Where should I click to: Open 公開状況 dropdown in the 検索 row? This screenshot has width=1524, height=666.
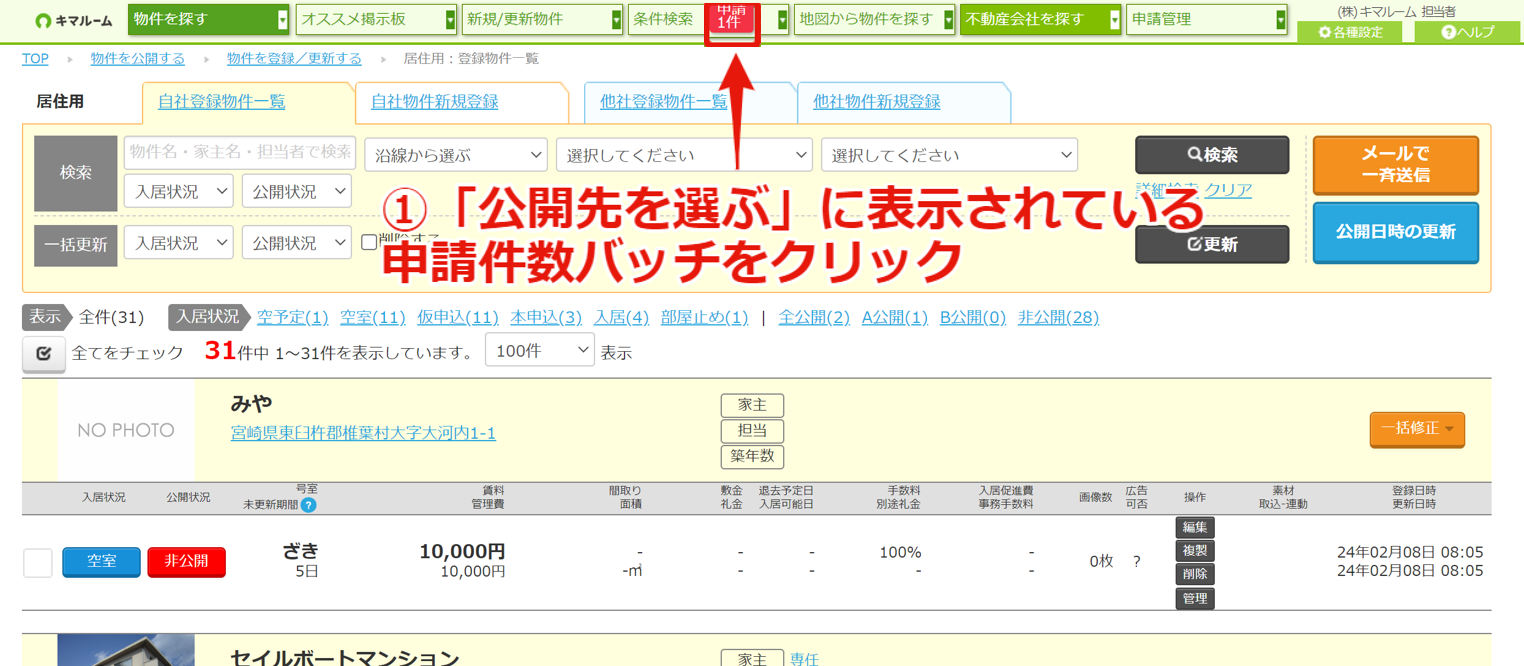tap(297, 191)
